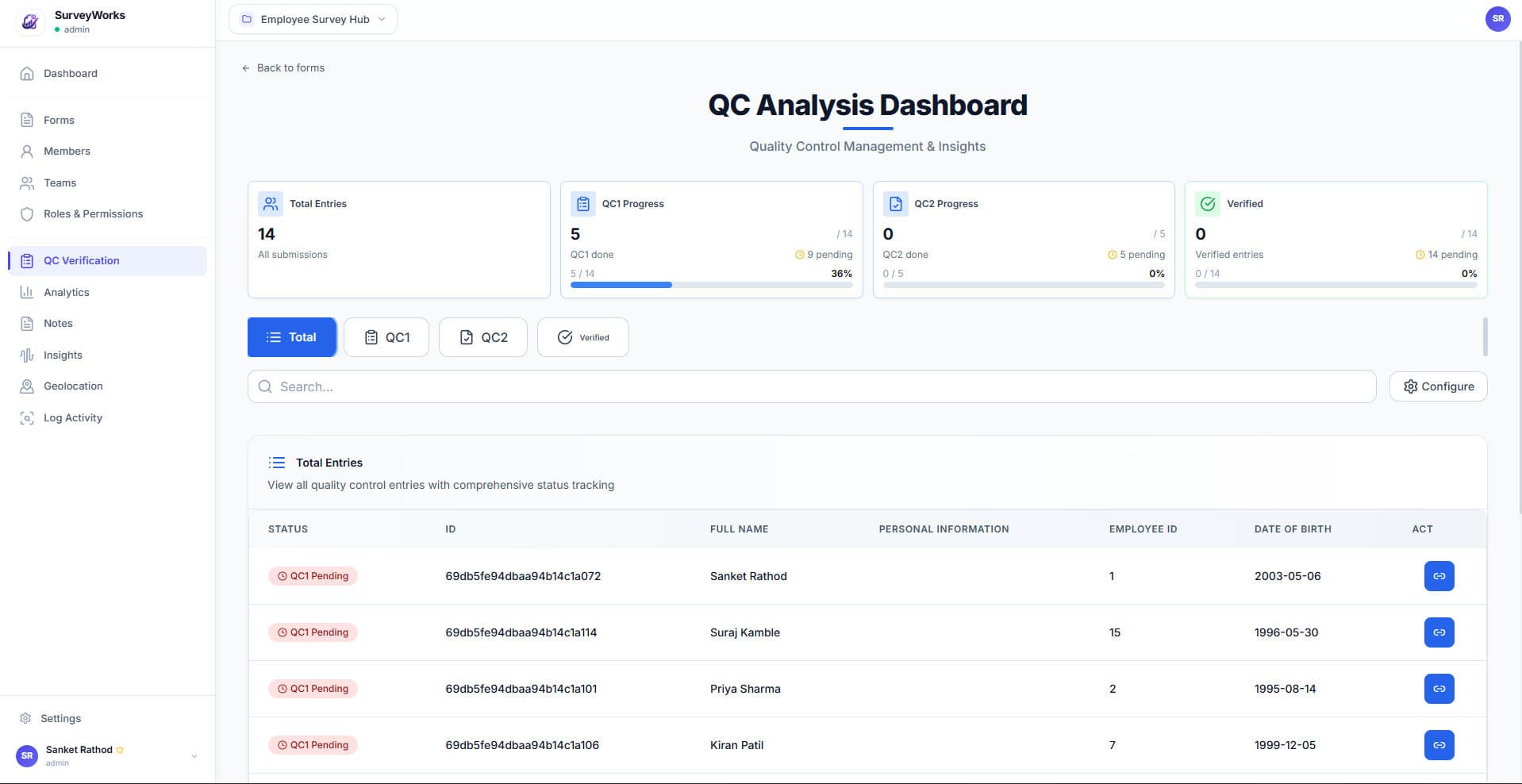Click the Insights waveform icon

(x=27, y=355)
